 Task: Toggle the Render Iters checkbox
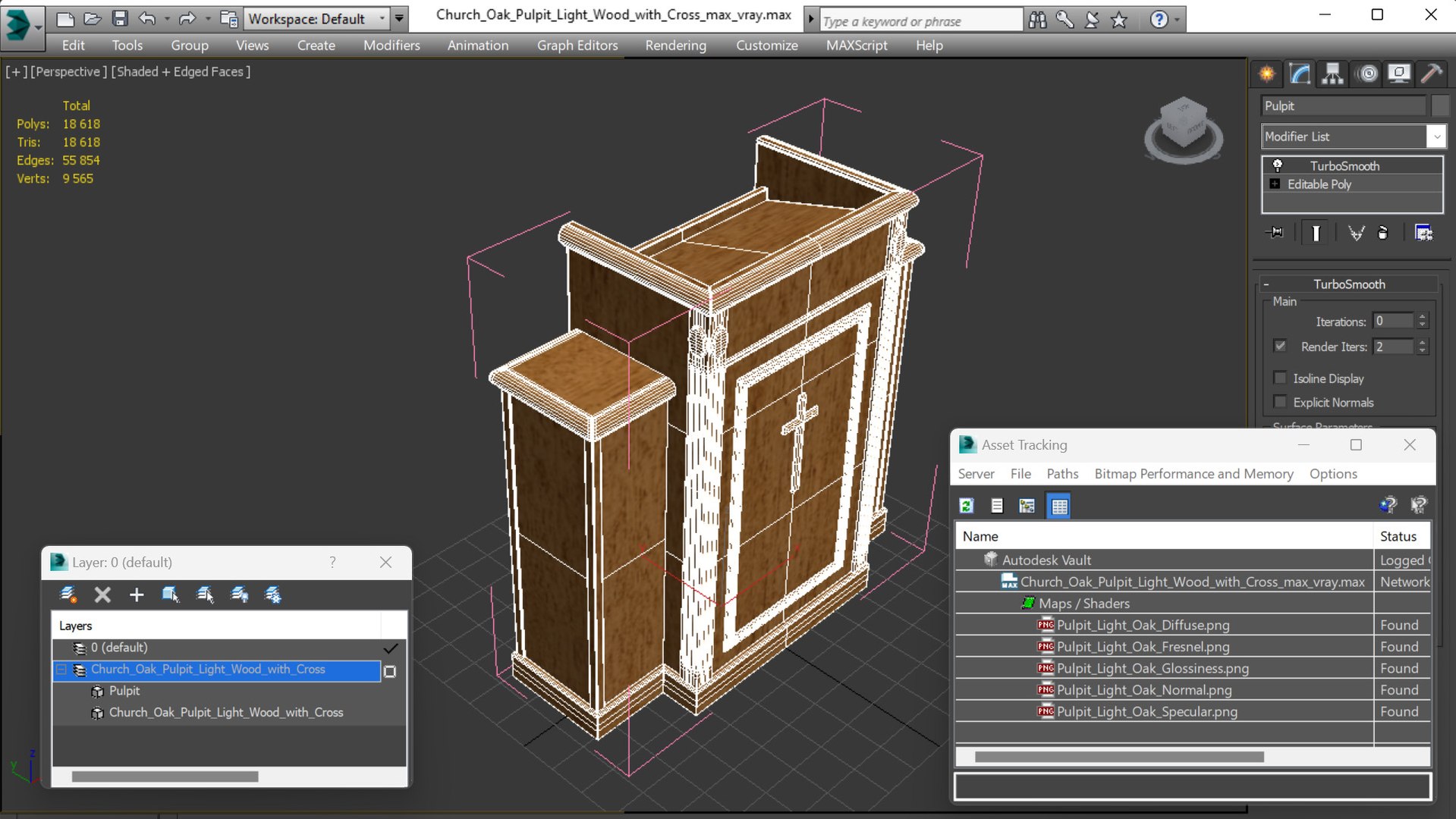pyautogui.click(x=1280, y=346)
